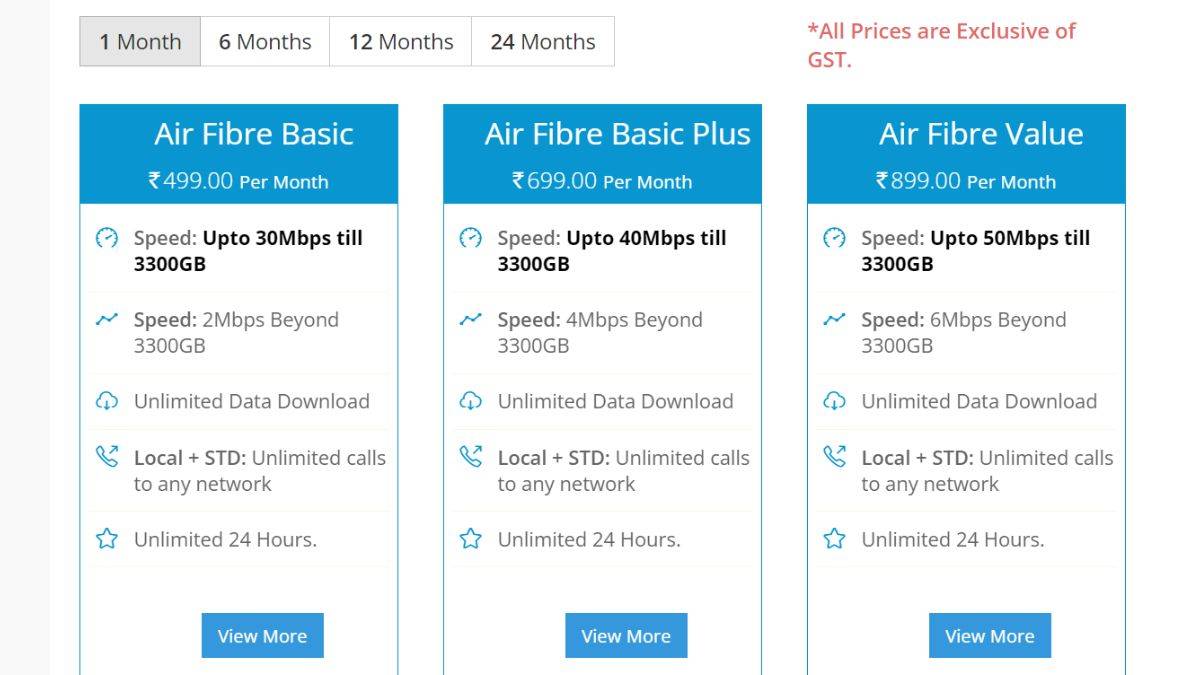1200x675 pixels.
Task: Click the star icon beside Unlimited 24 Hours on Basic Plus
Action: (472, 539)
